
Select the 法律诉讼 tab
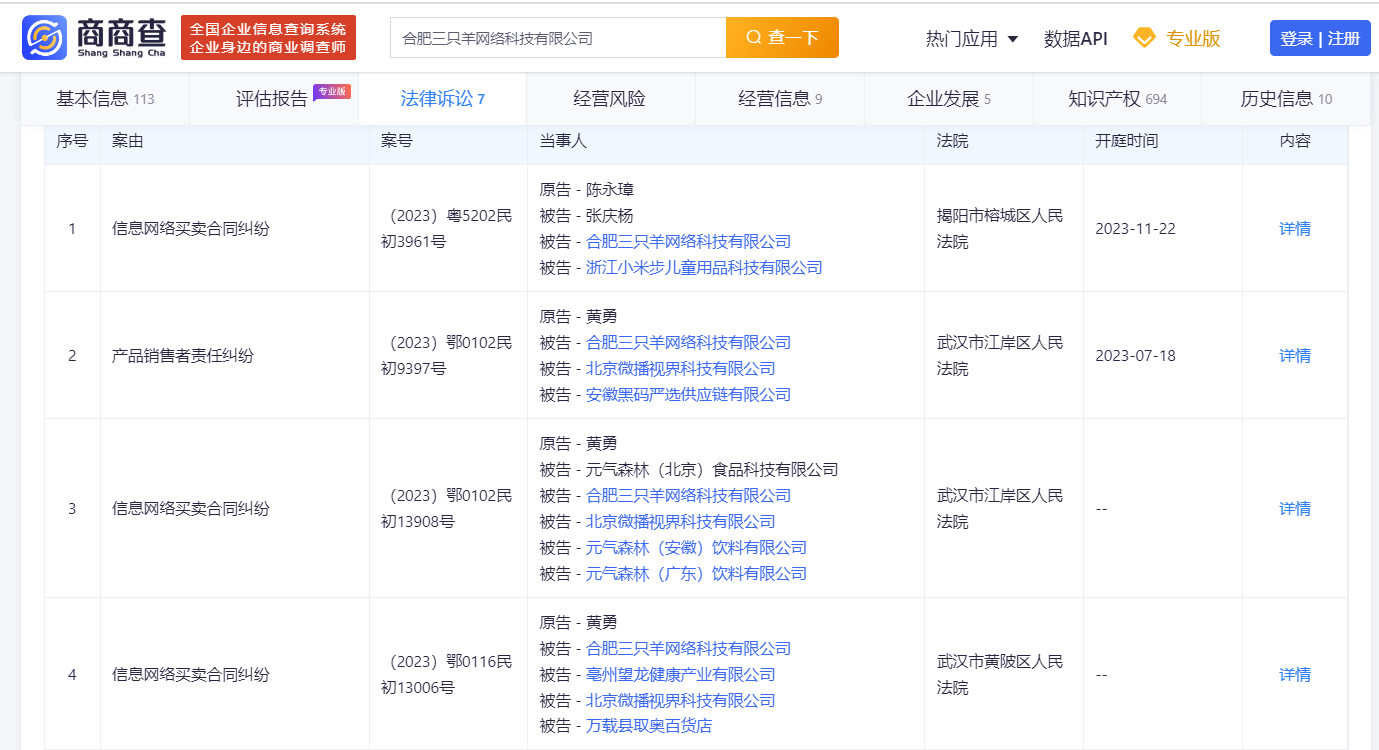pyautogui.click(x=442, y=98)
